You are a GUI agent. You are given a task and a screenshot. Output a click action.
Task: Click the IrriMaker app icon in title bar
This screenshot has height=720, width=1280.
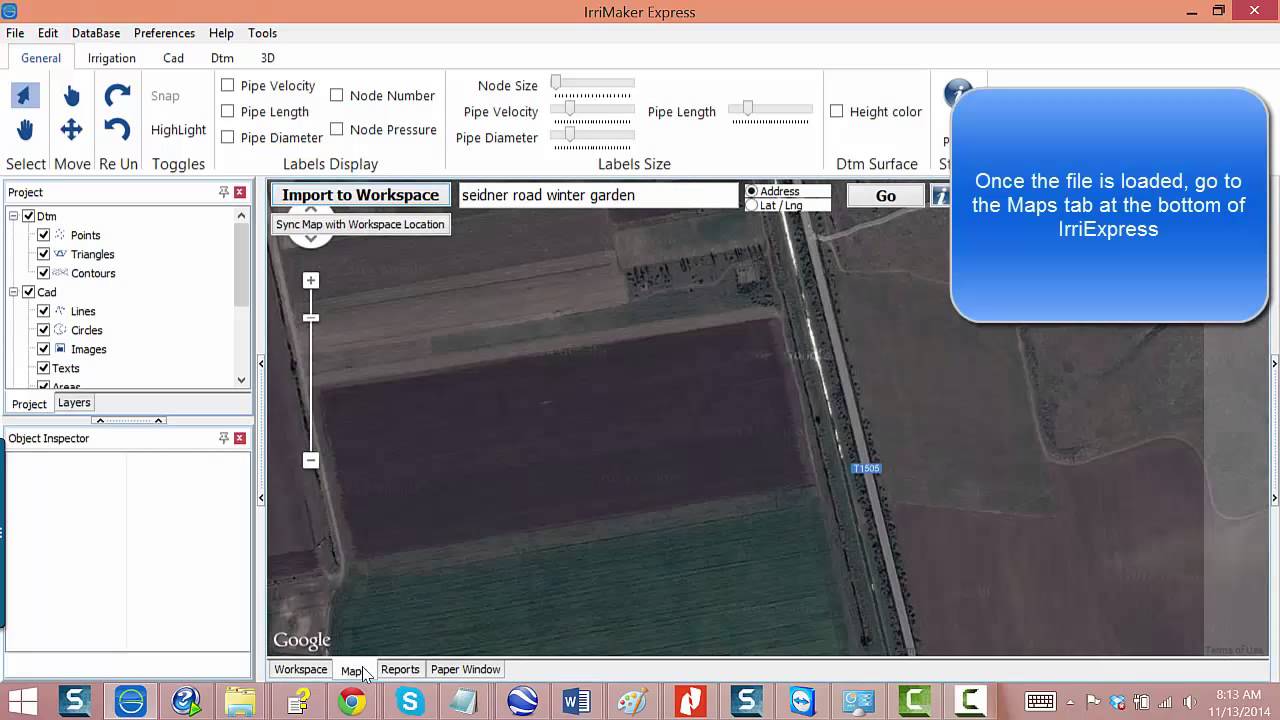click(x=10, y=11)
